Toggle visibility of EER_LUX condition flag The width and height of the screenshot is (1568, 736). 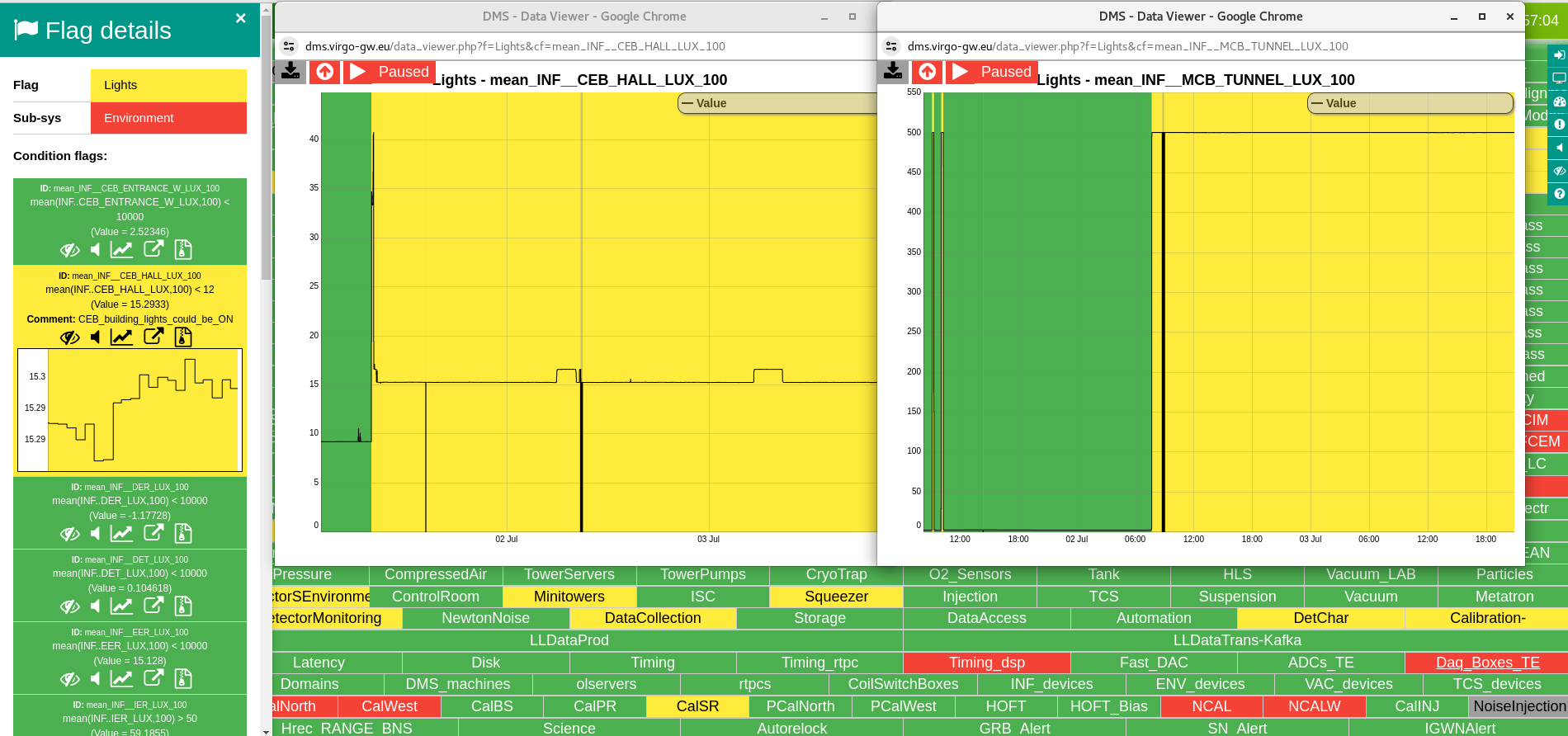pyautogui.click(x=70, y=679)
